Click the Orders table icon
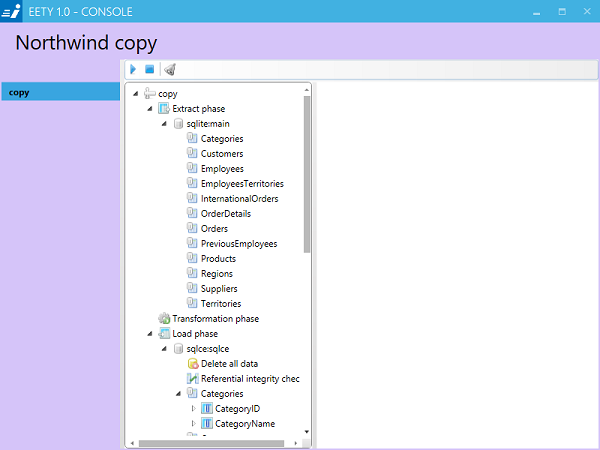Viewport: 600px width, 450px height. [192, 228]
